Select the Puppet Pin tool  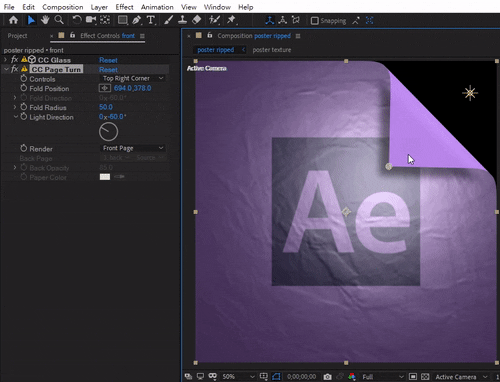[x=231, y=20]
